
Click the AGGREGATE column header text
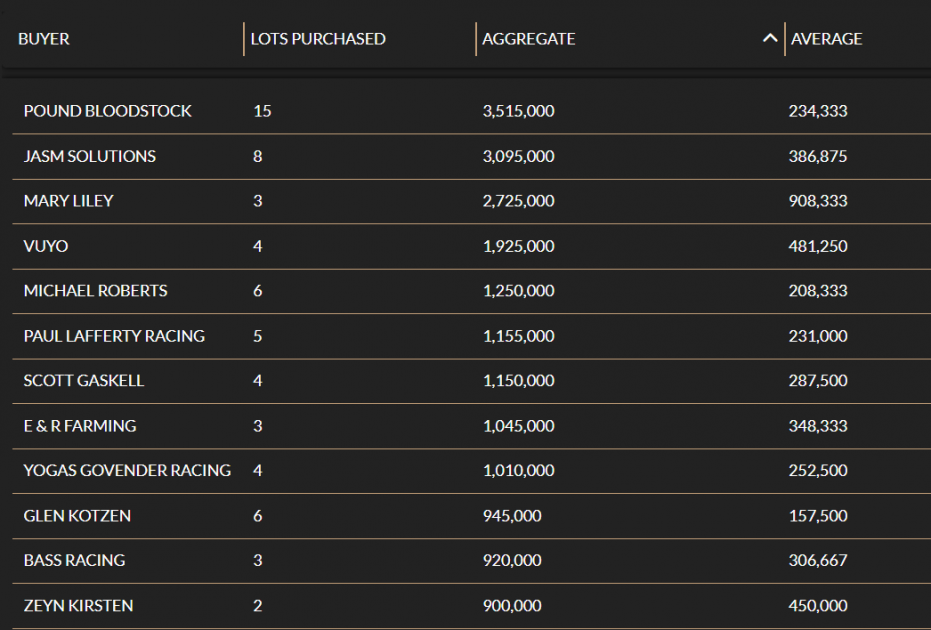528,39
